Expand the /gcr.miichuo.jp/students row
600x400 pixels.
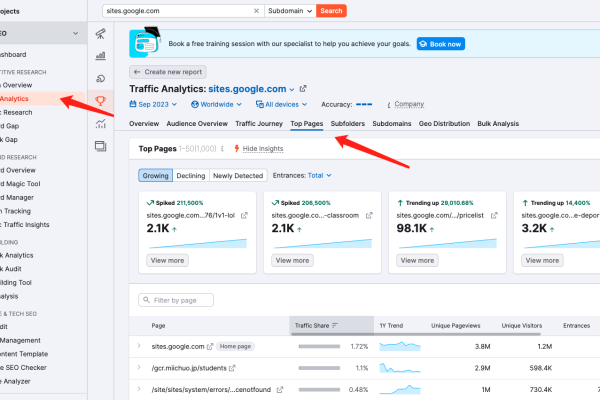tap(139, 367)
